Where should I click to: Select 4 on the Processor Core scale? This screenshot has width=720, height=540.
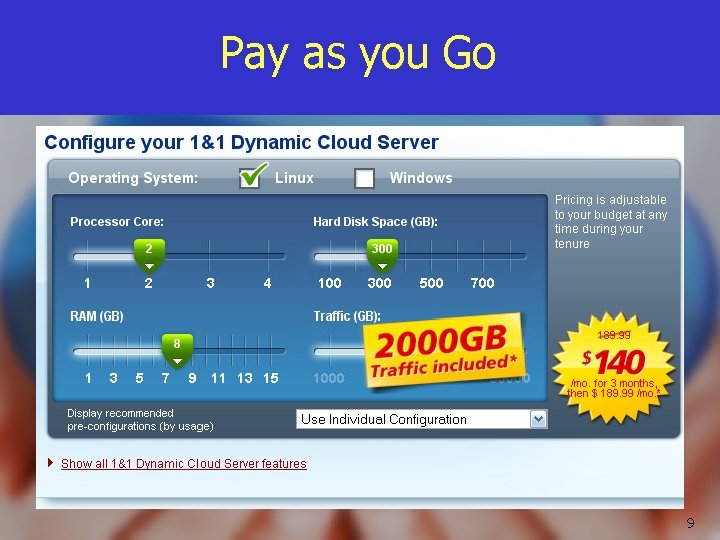pos(267,283)
